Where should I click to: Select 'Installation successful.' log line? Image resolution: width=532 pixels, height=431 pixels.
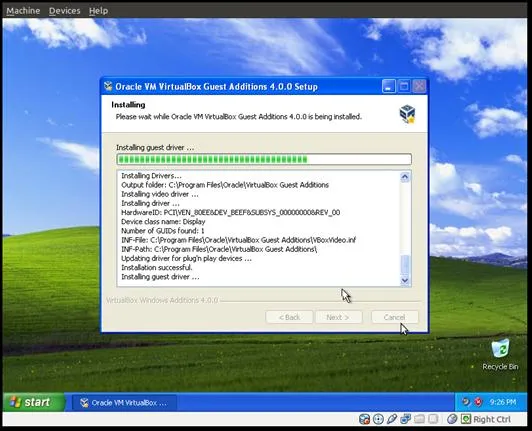[157, 268]
